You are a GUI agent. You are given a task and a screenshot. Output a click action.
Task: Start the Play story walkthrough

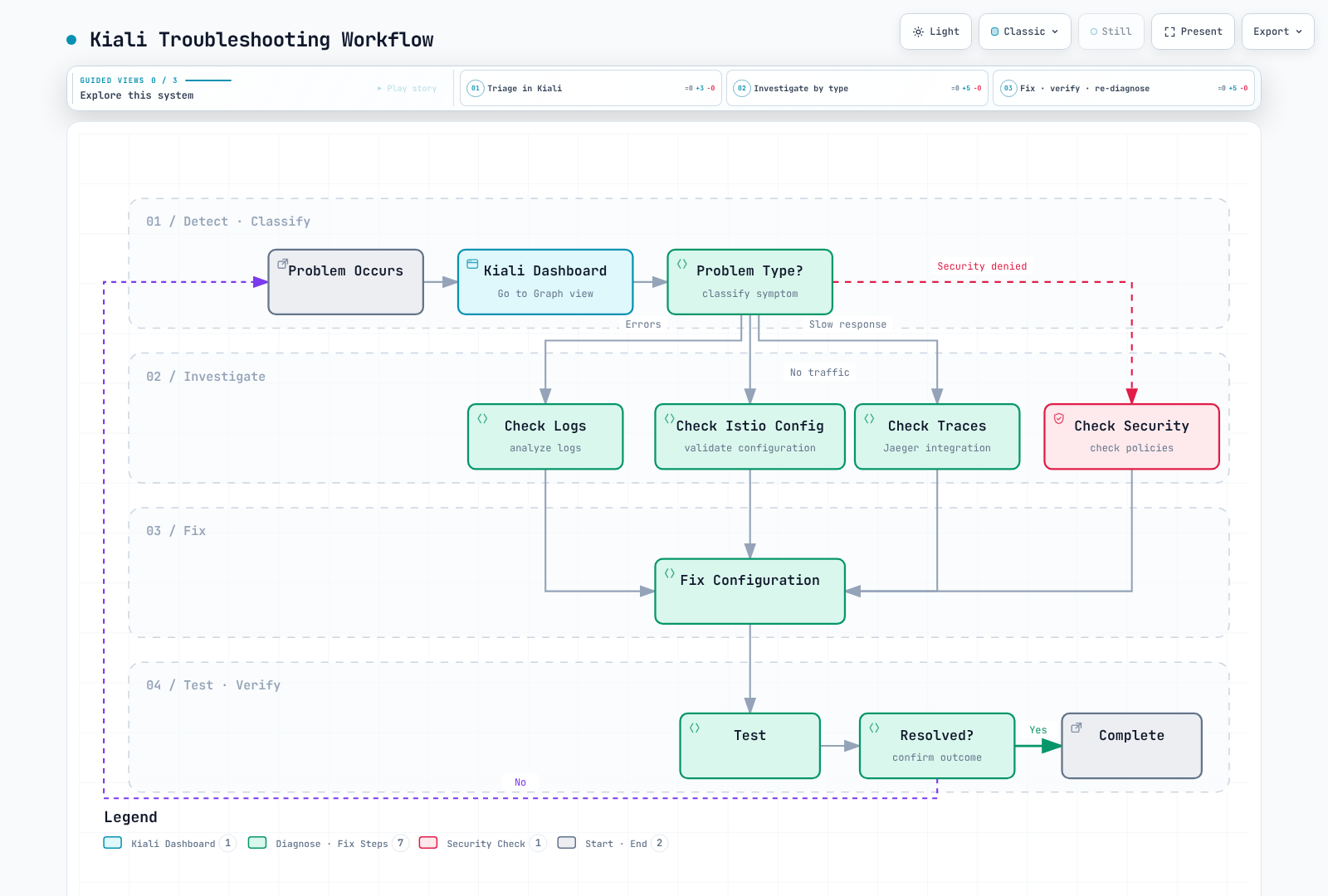point(407,89)
